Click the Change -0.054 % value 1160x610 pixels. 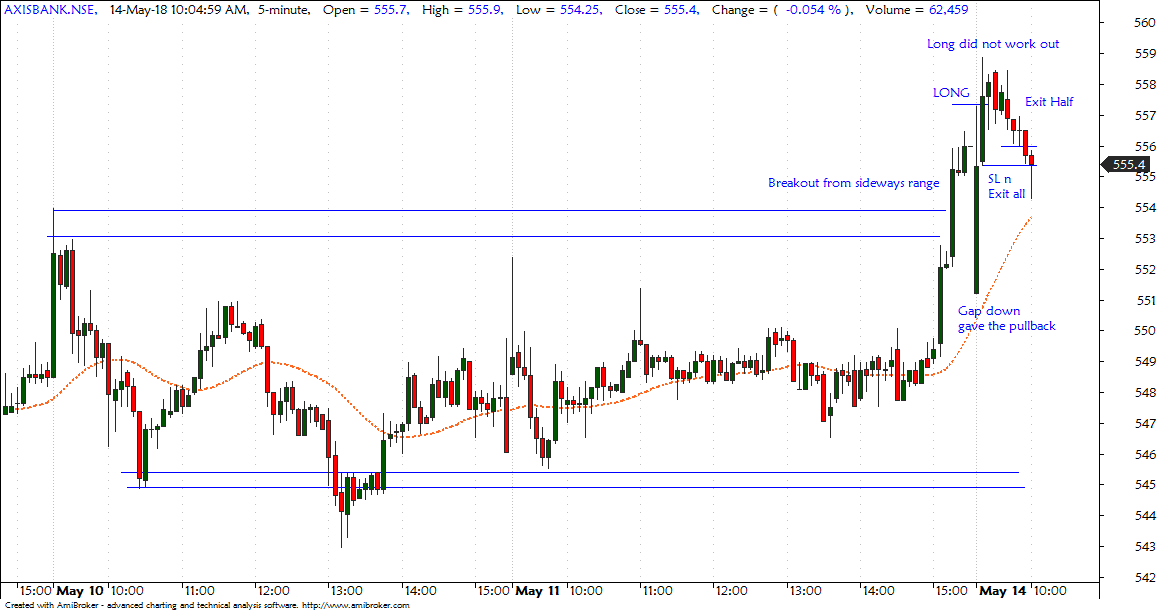point(782,10)
